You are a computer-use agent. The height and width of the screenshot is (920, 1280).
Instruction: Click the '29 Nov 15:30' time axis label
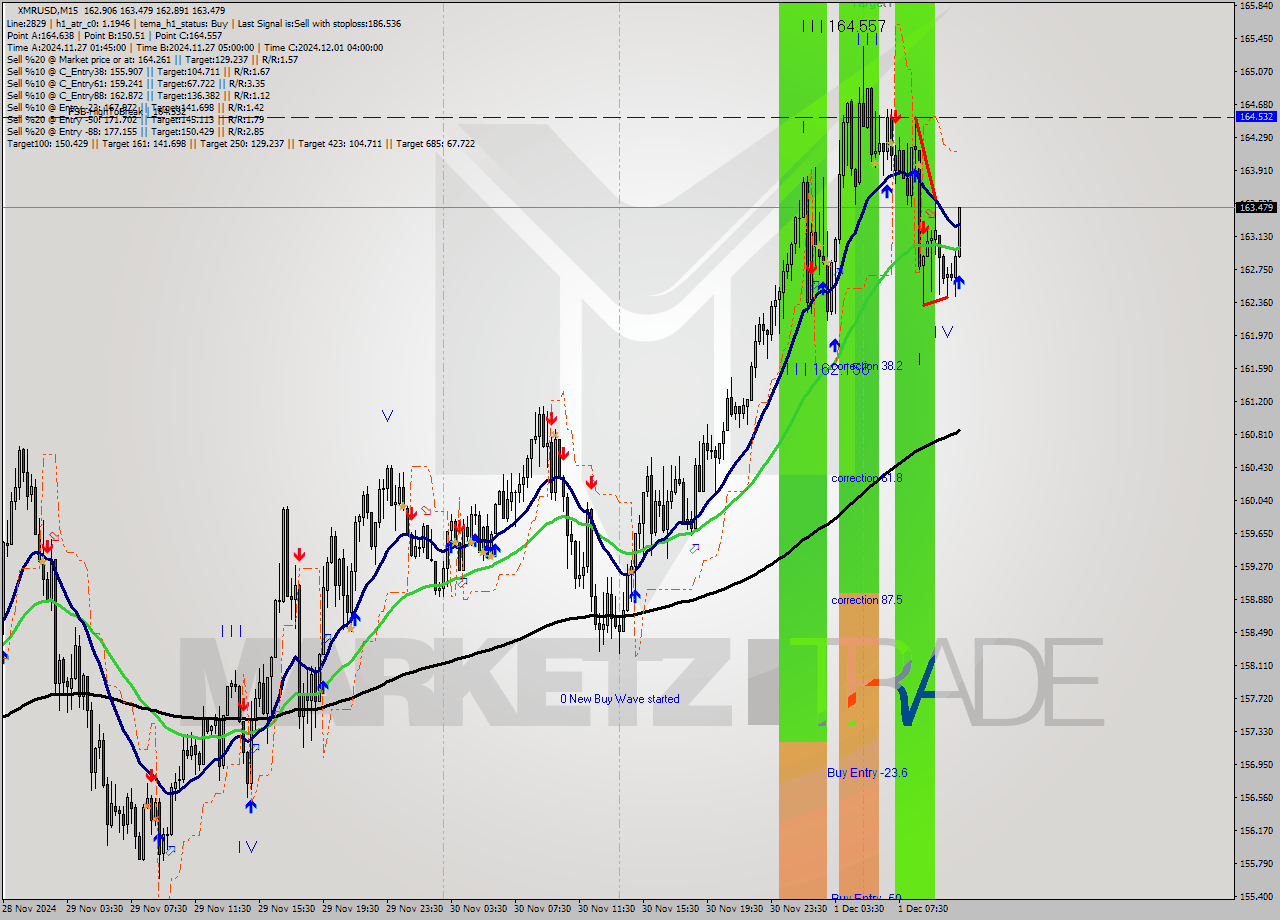point(287,909)
